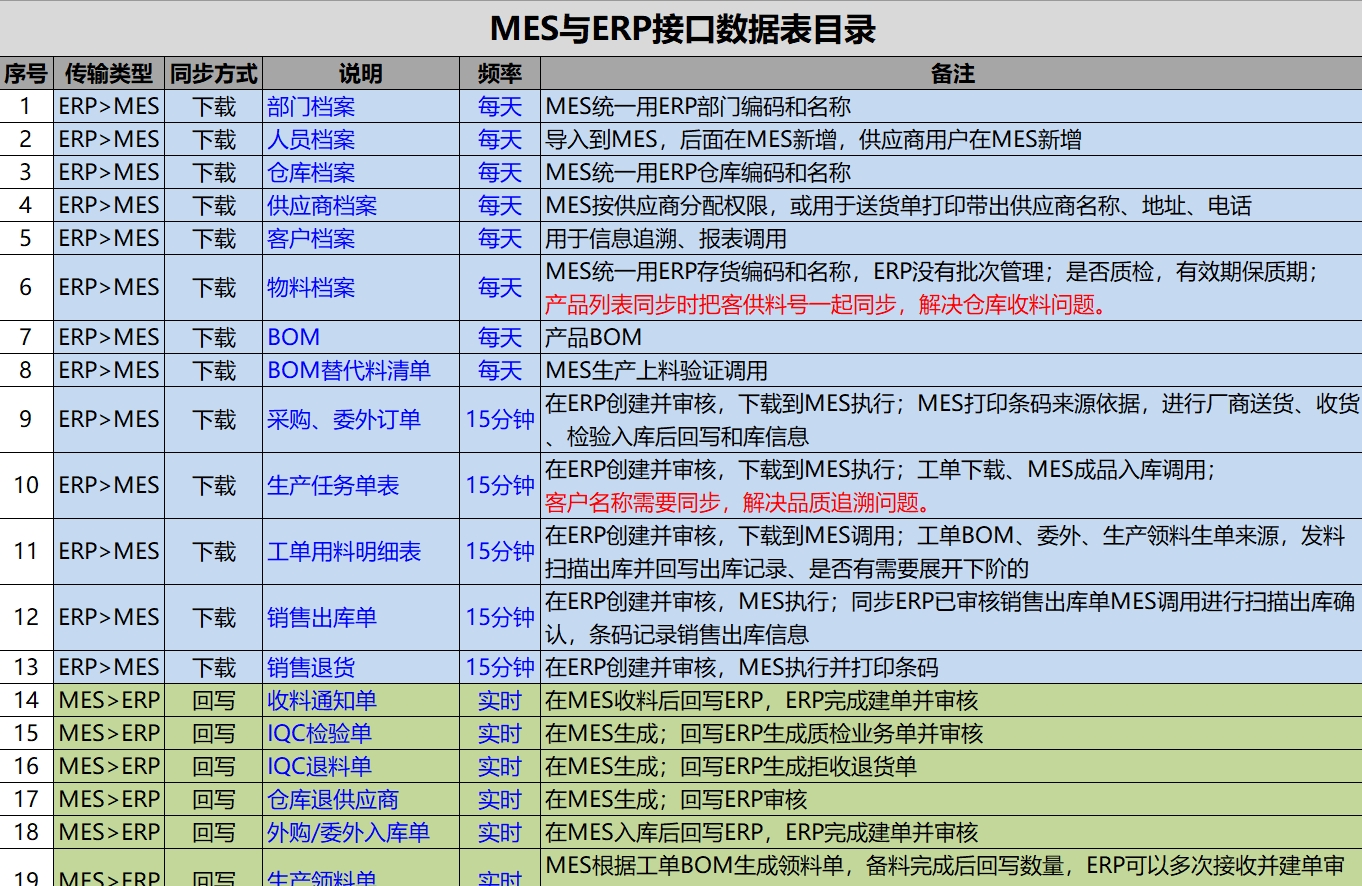1362x886 pixels.
Task: Click the 传输类型 column header
Action: pos(108,73)
